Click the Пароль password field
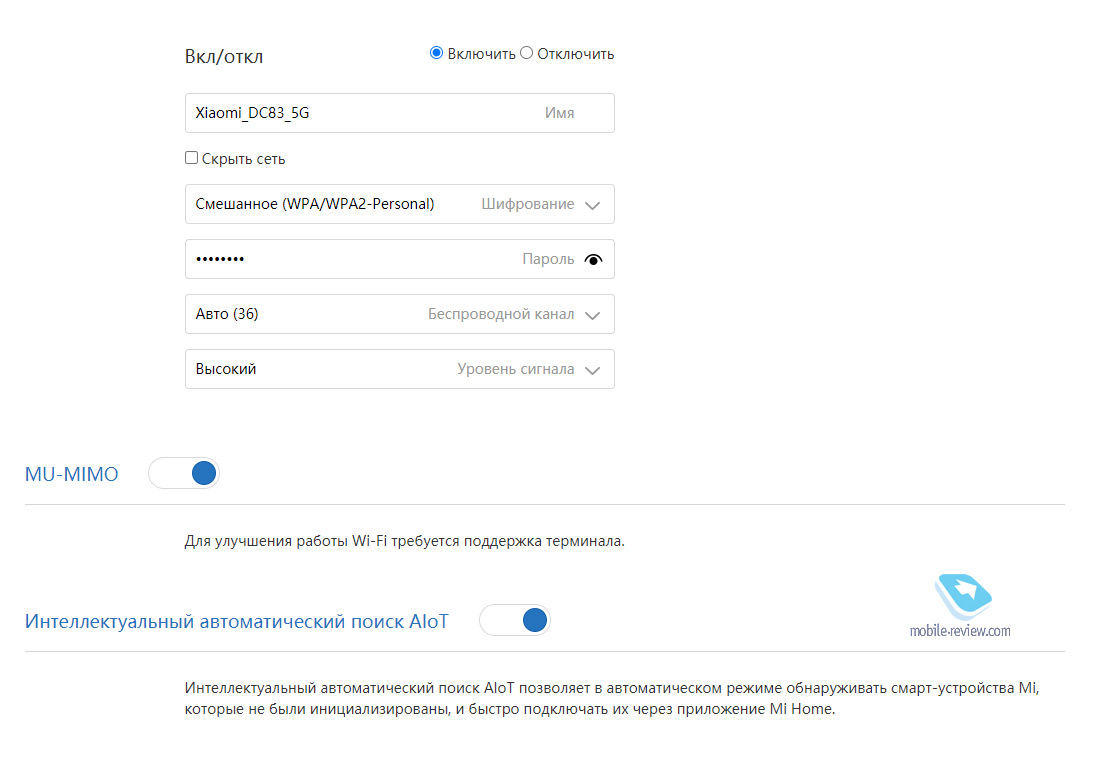 tap(400, 259)
